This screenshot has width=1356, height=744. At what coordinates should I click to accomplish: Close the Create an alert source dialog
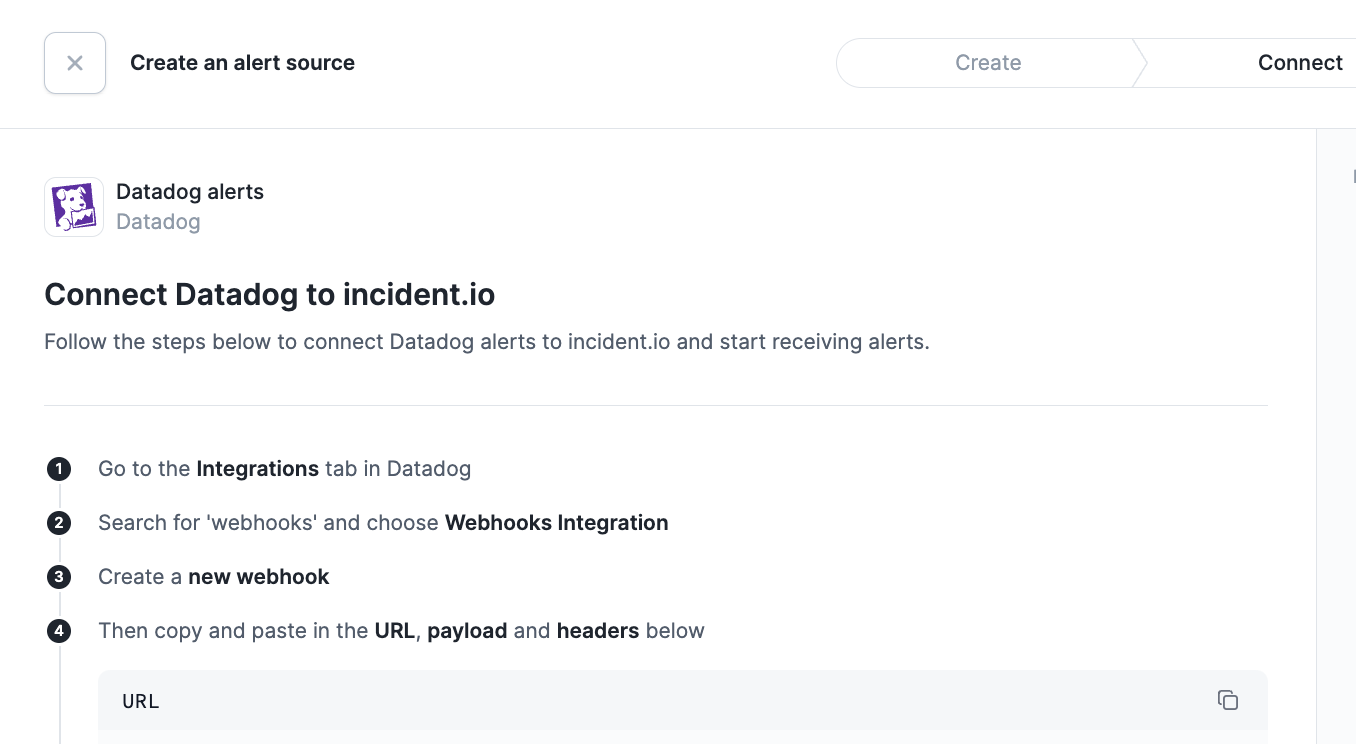75,63
